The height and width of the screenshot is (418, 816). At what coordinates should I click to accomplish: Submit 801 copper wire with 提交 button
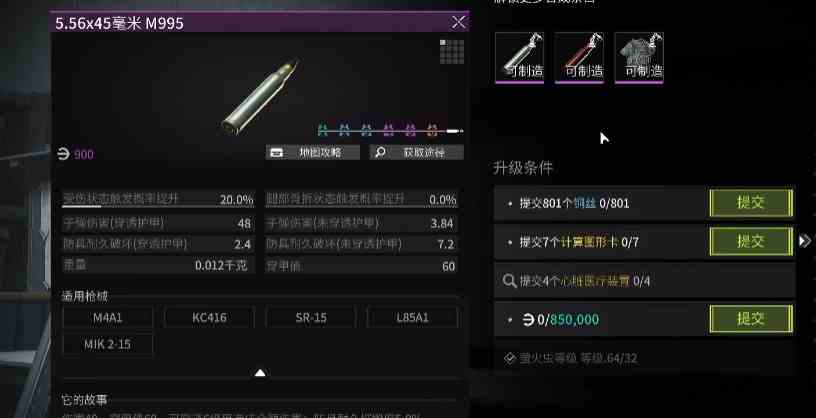[x=751, y=203]
